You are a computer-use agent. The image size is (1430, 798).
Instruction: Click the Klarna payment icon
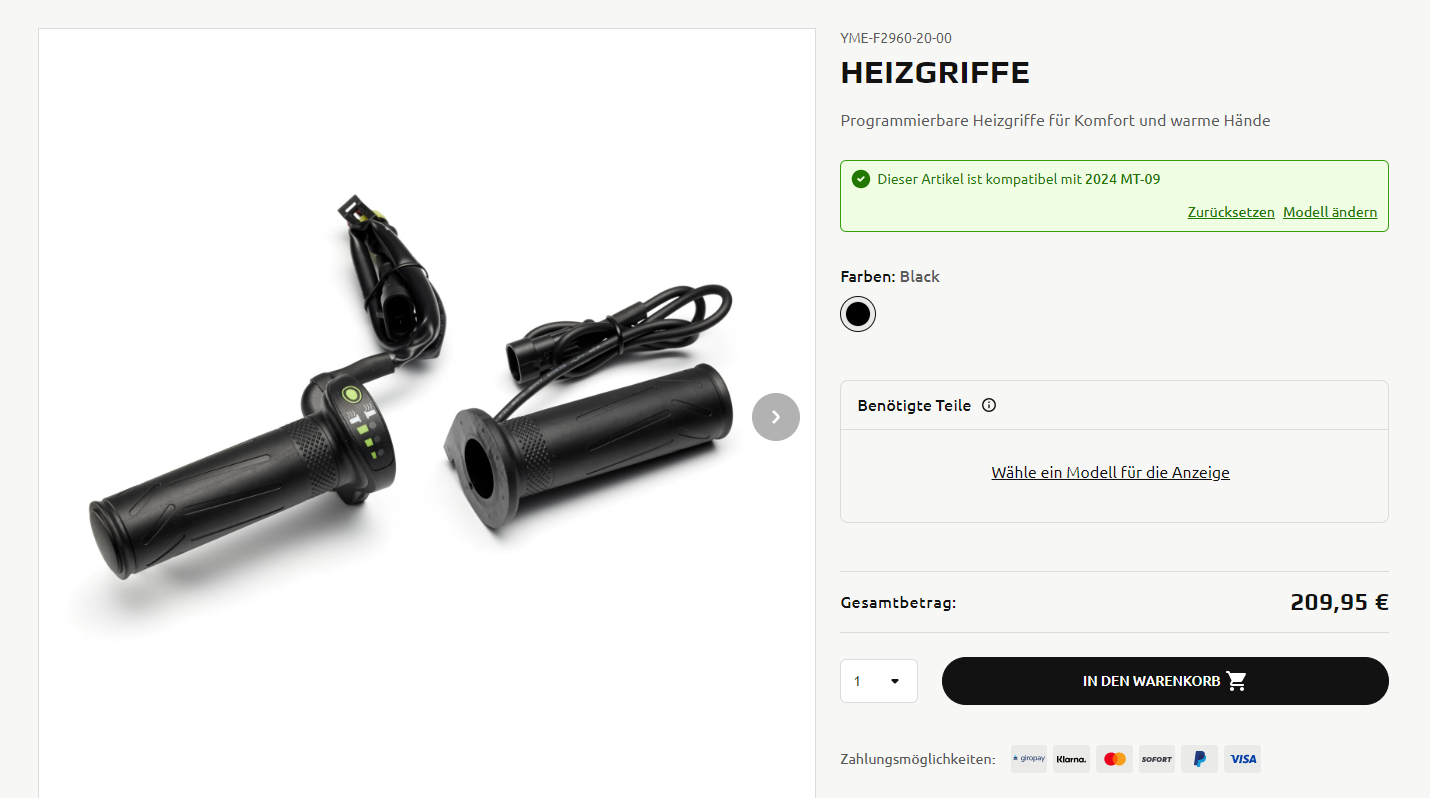click(1072, 759)
